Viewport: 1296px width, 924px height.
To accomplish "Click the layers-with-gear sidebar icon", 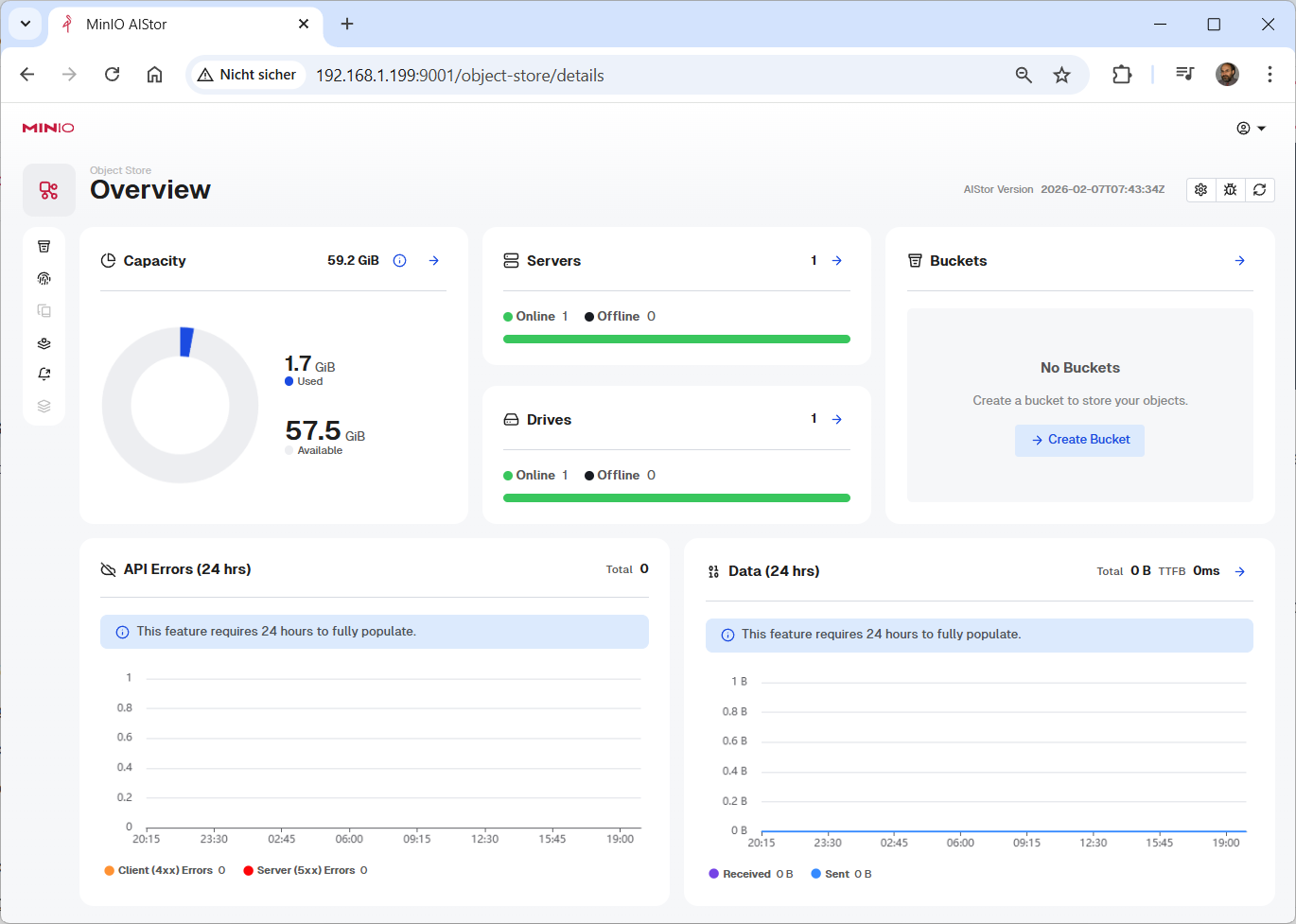I will pos(44,343).
